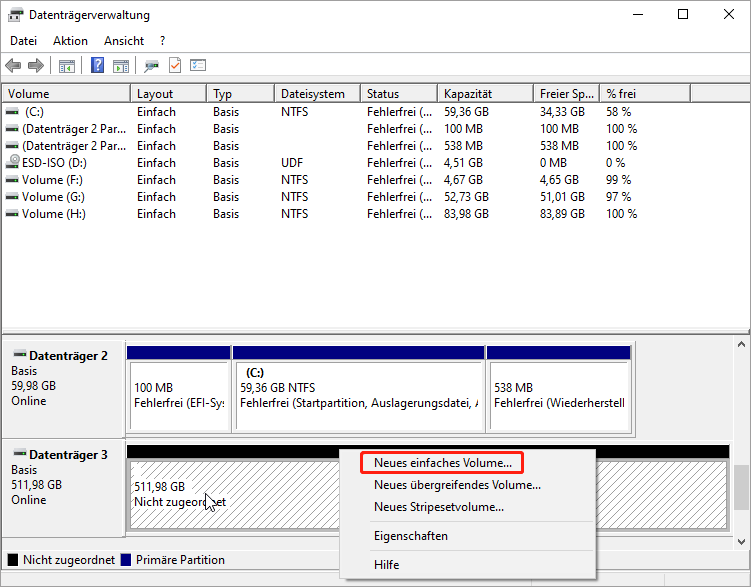751x587 pixels.
Task: Click the back arrow toolbar icon
Action: tap(13, 66)
